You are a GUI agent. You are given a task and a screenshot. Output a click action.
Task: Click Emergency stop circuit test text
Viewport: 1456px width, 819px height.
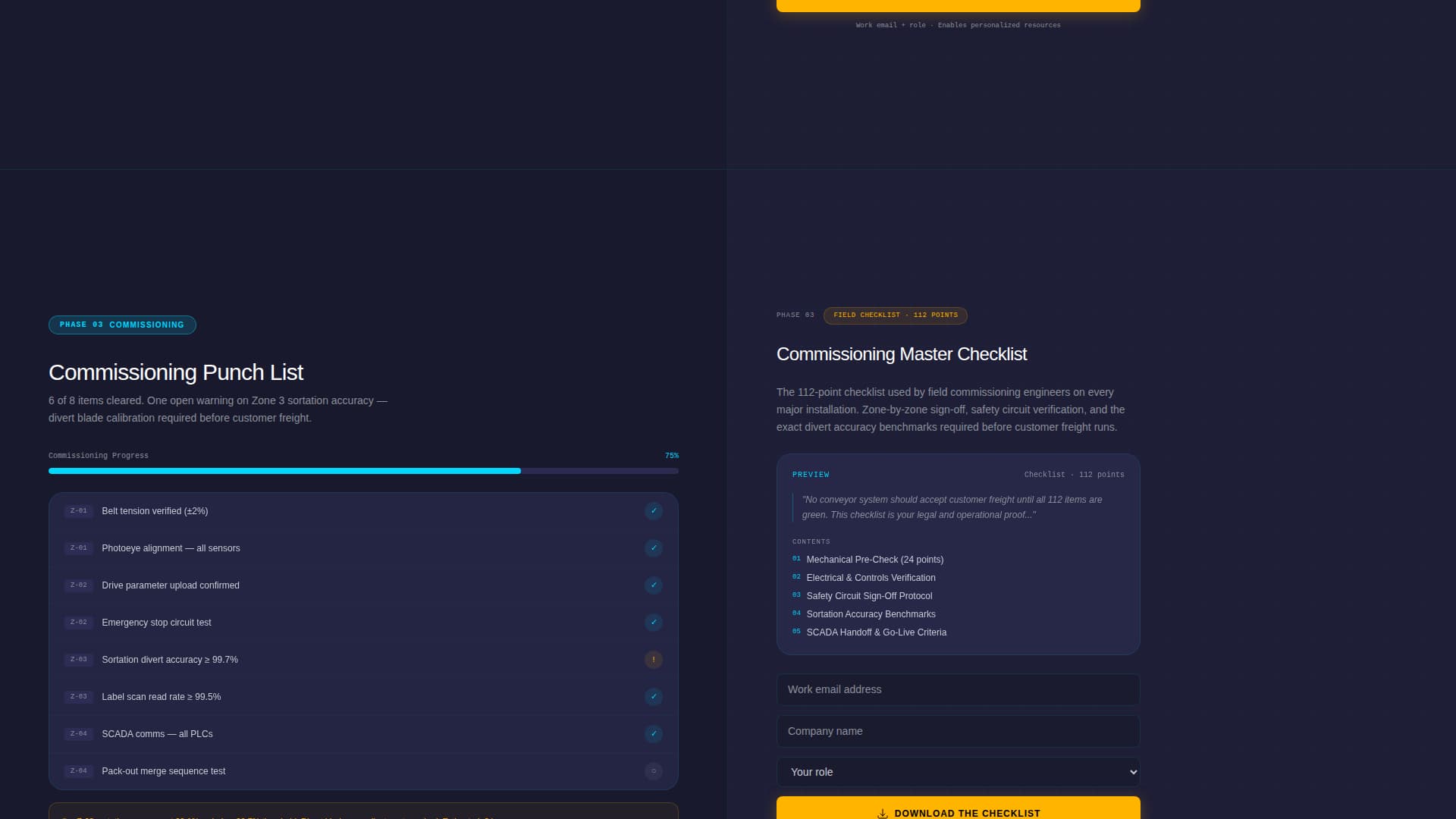156,623
